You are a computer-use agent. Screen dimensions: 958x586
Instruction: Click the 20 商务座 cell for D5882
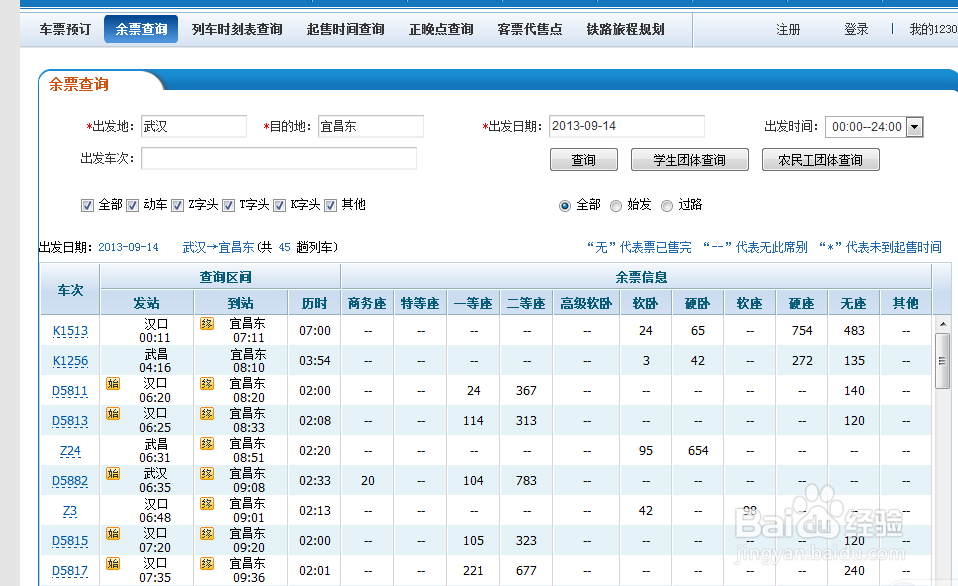click(x=368, y=480)
